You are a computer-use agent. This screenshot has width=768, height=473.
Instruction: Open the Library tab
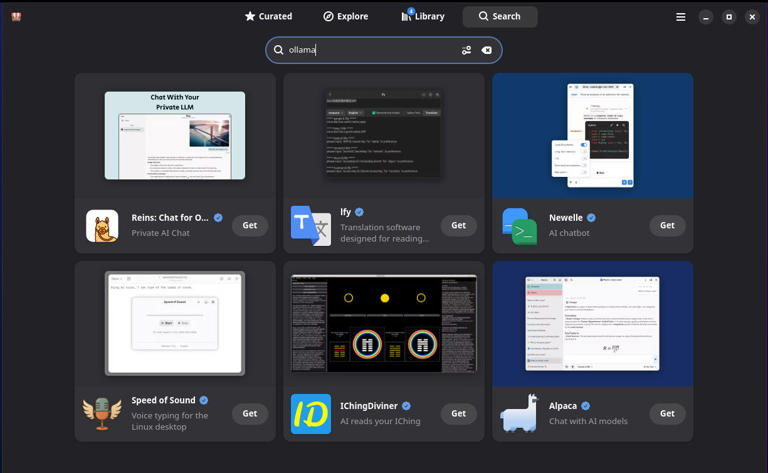tap(423, 16)
